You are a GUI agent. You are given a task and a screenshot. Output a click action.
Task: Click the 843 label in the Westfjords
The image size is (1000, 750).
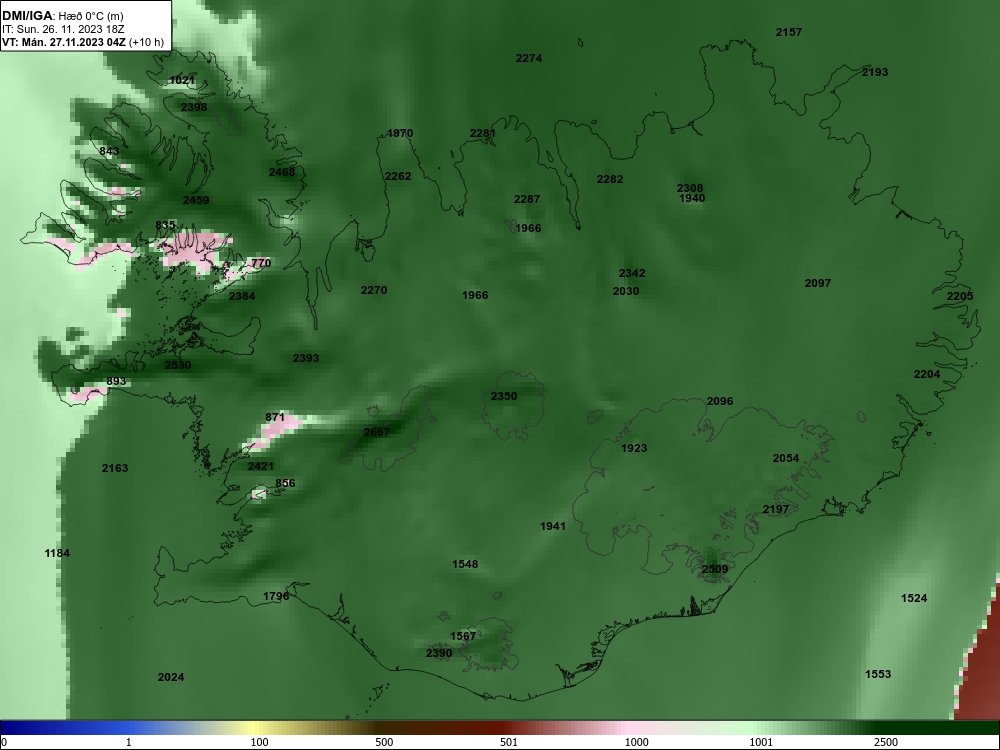pyautogui.click(x=109, y=151)
